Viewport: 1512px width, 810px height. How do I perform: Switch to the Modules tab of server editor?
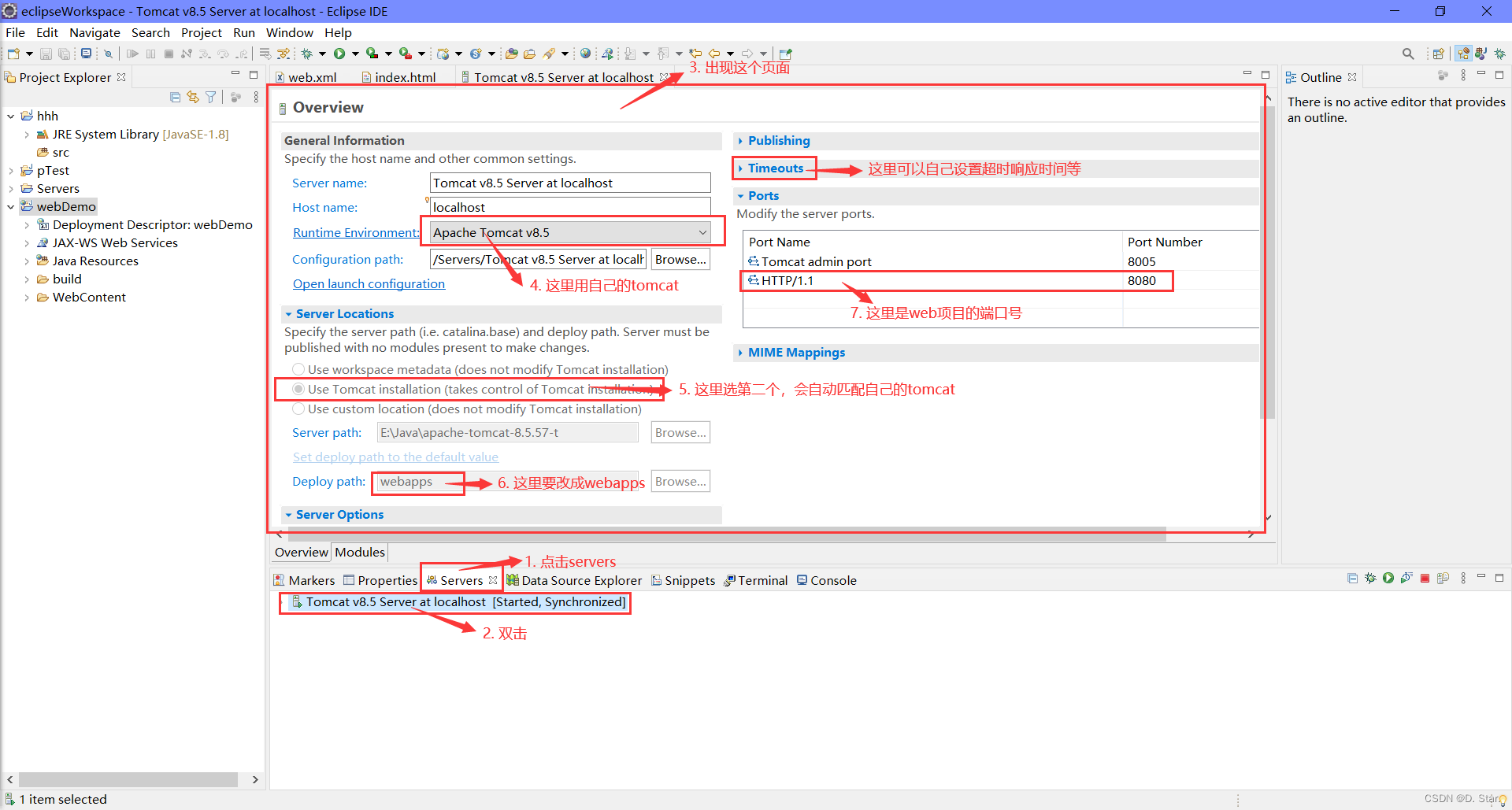click(360, 552)
